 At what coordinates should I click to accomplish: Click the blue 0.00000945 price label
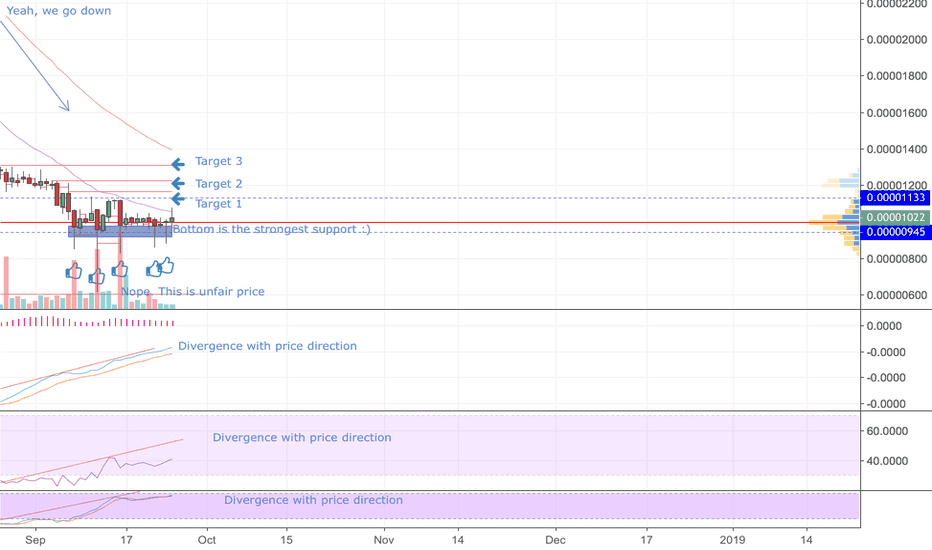pyautogui.click(x=895, y=232)
